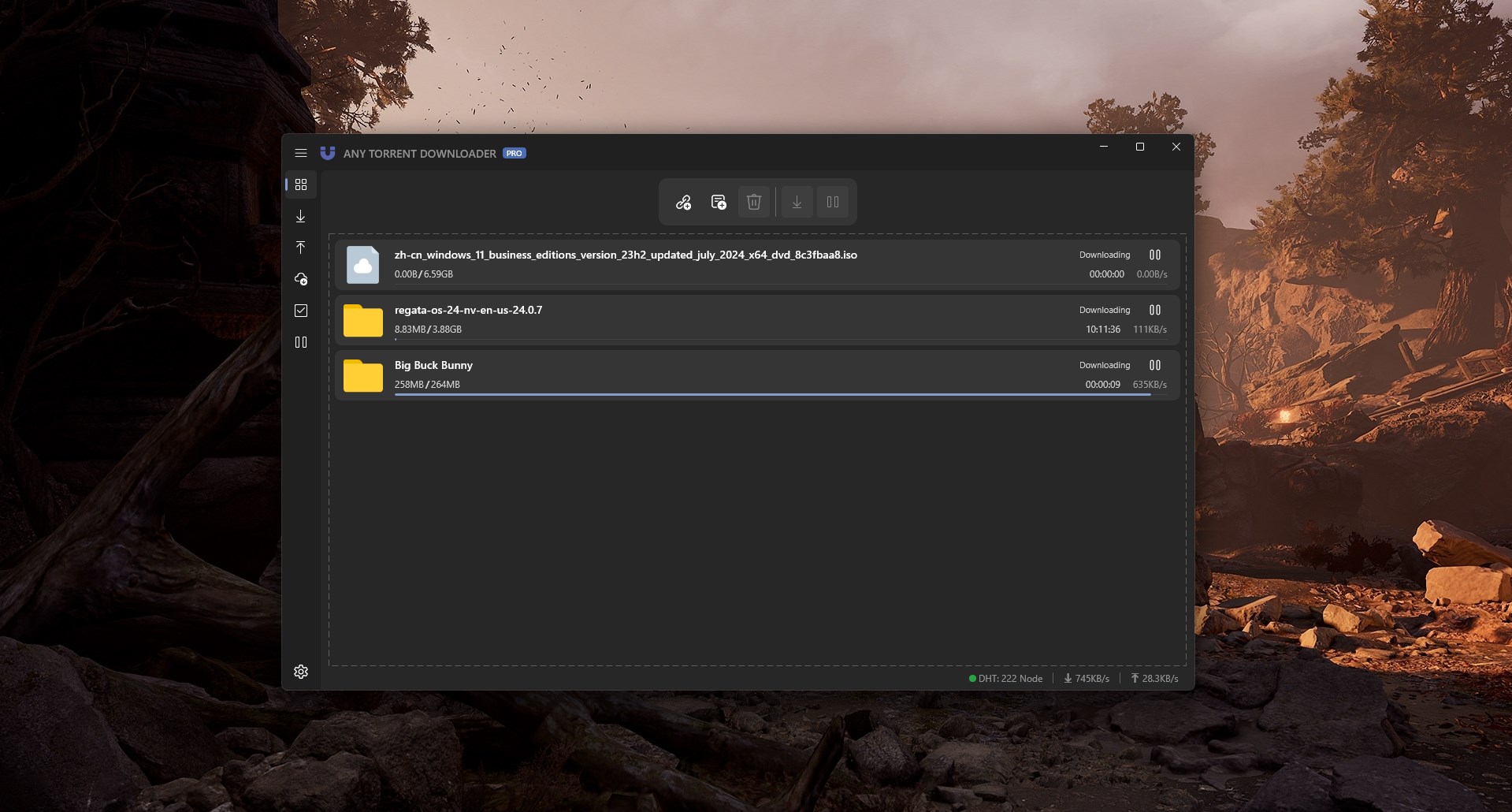Click the 258MB/264MB size text
1512x812 pixels.
click(427, 385)
